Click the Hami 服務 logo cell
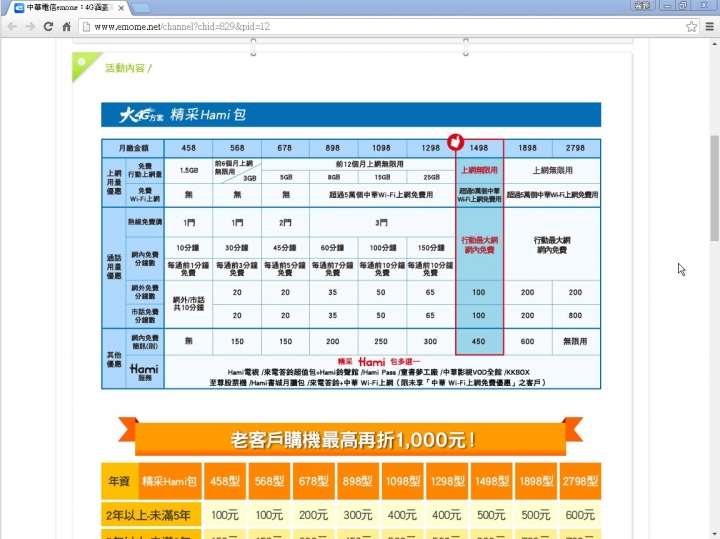Image resolution: width=720 pixels, height=539 pixels. click(x=144, y=372)
